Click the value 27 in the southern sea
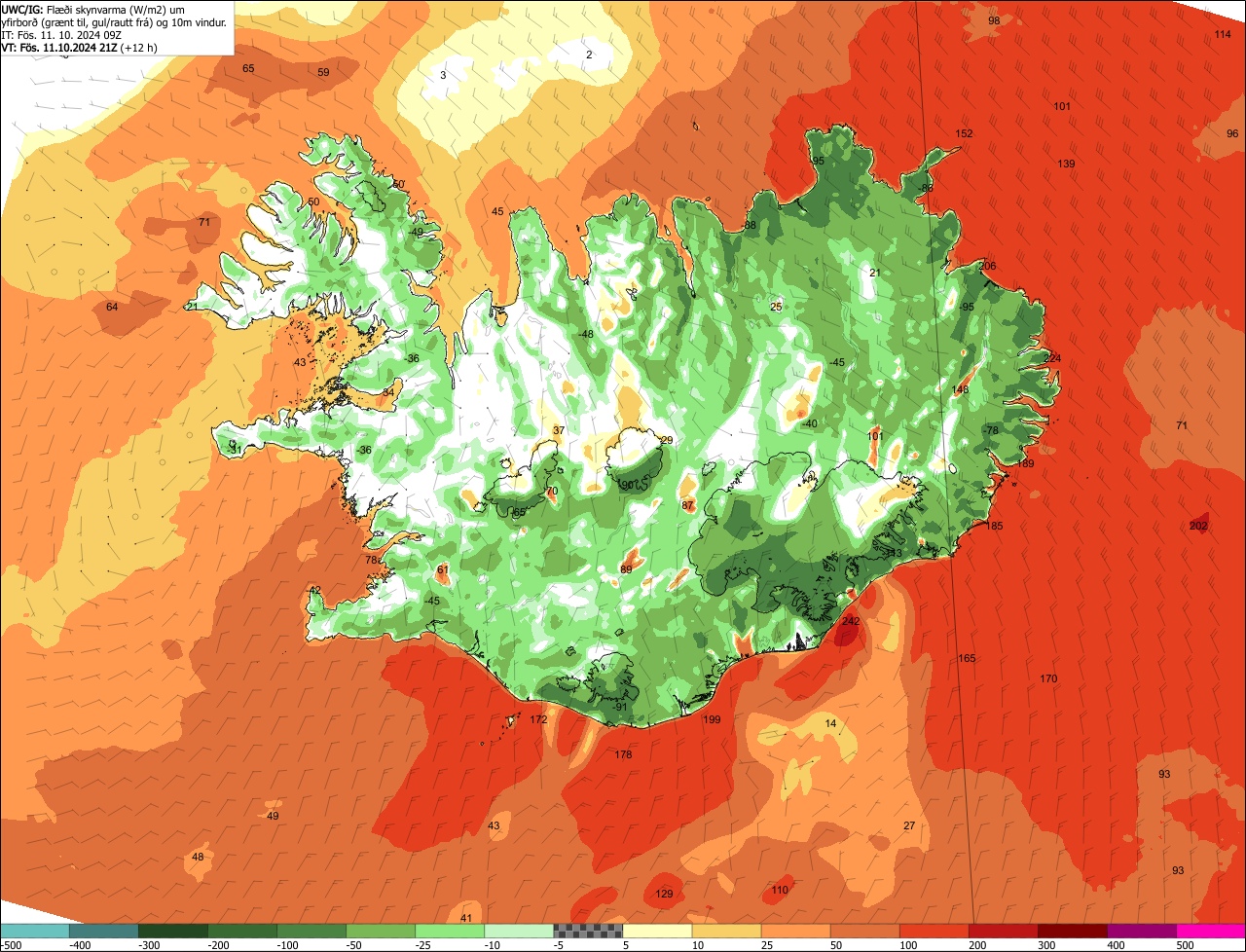The width and height of the screenshot is (1246, 952). coord(909,826)
